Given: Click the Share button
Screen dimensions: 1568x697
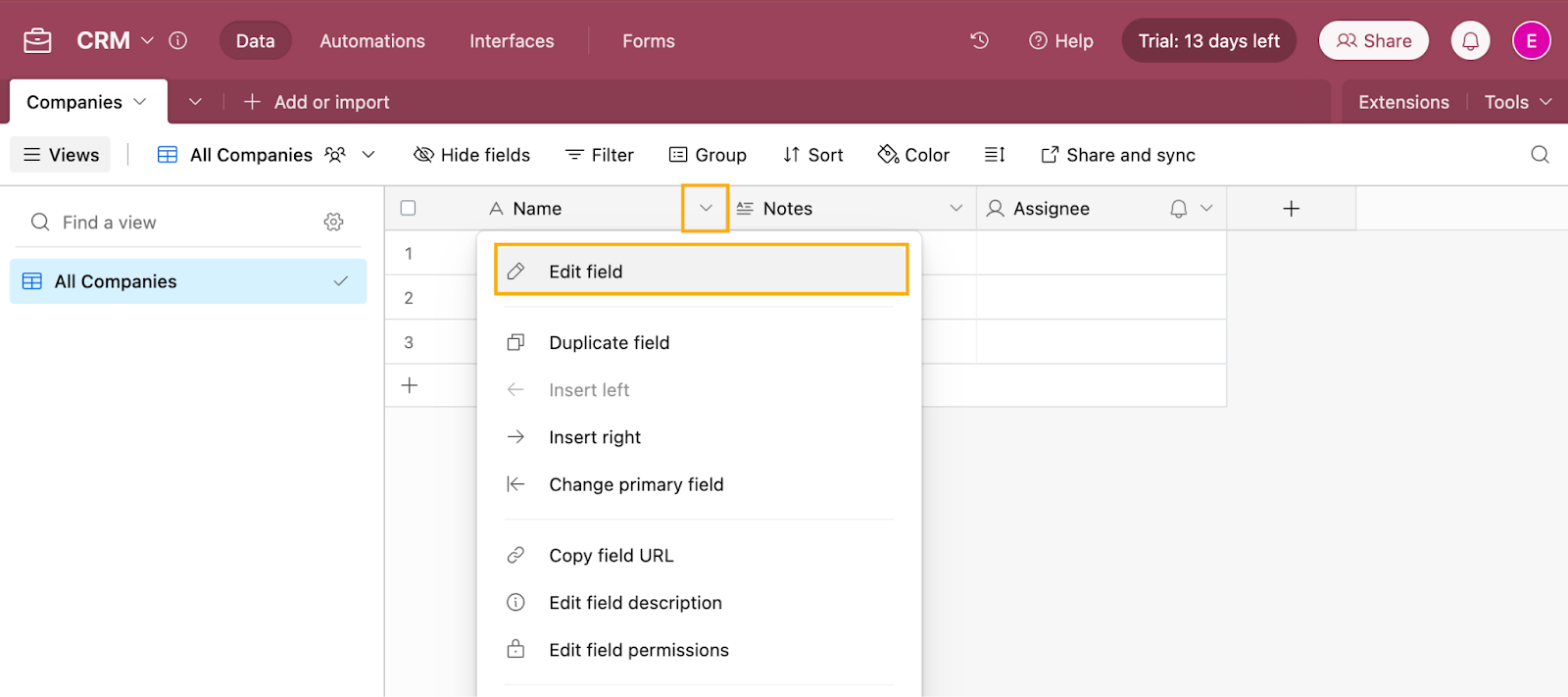Looking at the screenshot, I should pyautogui.click(x=1374, y=41).
